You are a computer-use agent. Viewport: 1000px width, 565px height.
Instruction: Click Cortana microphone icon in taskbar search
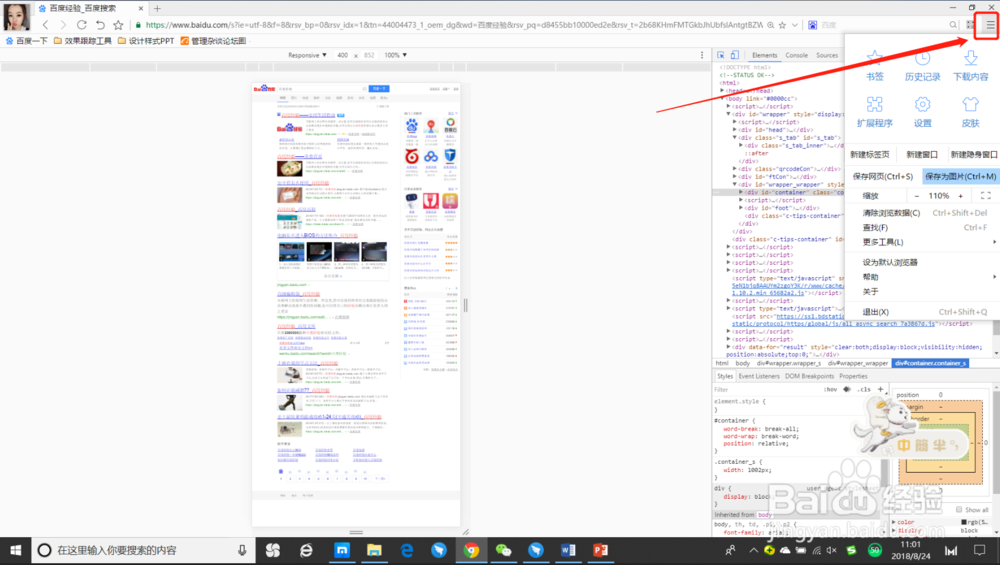[x=242, y=550]
